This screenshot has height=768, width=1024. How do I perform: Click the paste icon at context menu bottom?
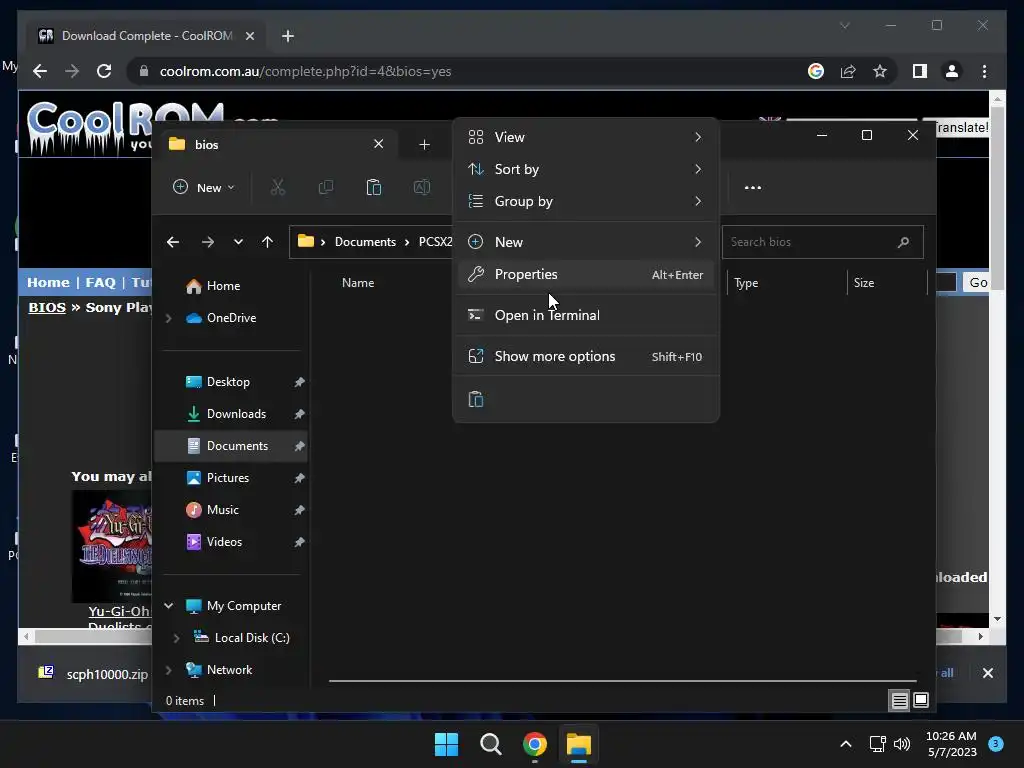[476, 399]
